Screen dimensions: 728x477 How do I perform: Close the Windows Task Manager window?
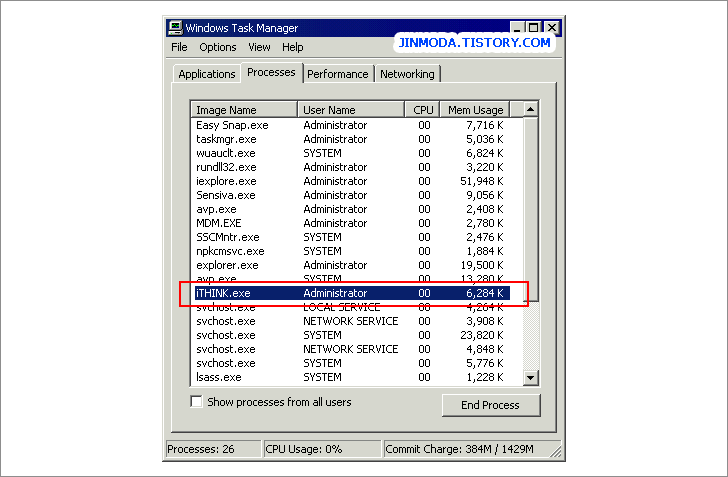point(552,28)
